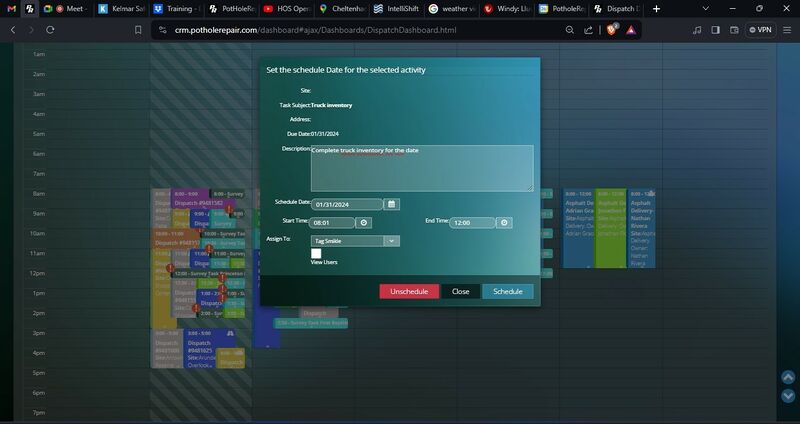Reload the current page

[x=50, y=30]
